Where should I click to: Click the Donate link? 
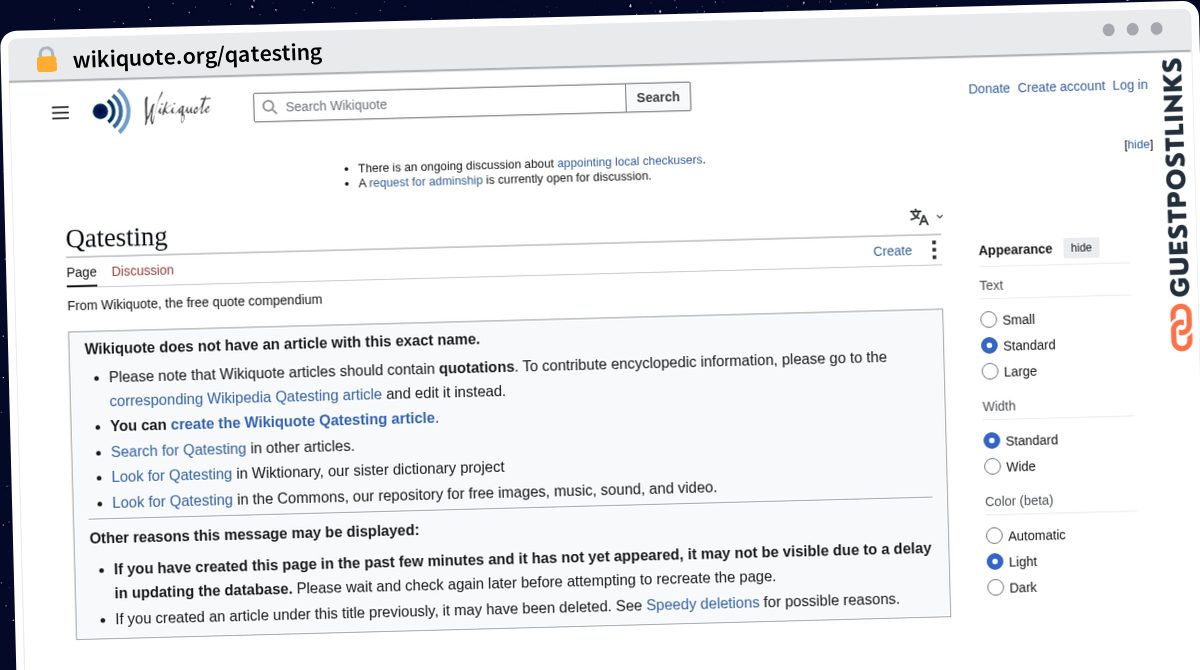click(x=989, y=88)
